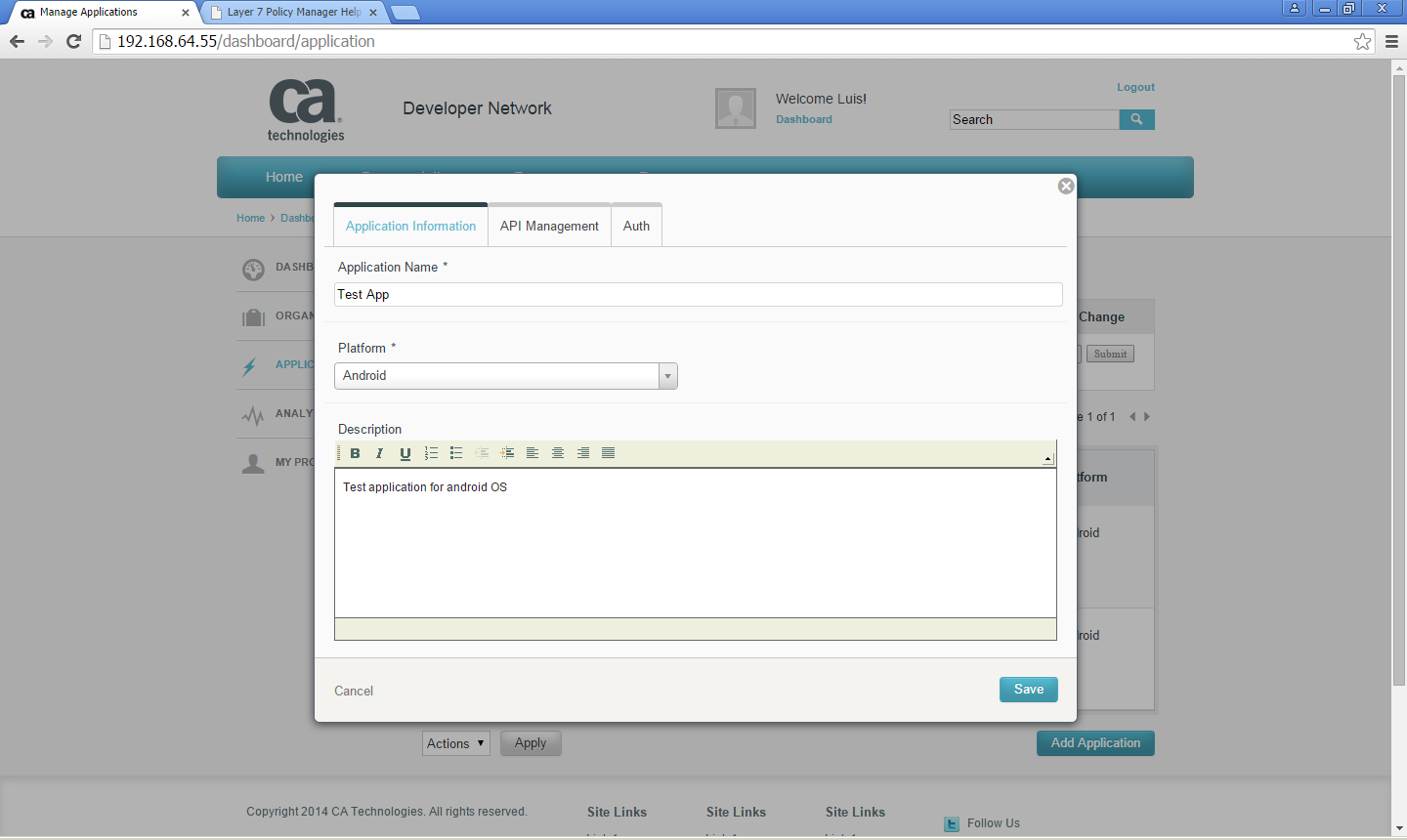Center-align the description text
The width and height of the screenshot is (1407, 840).
point(557,452)
